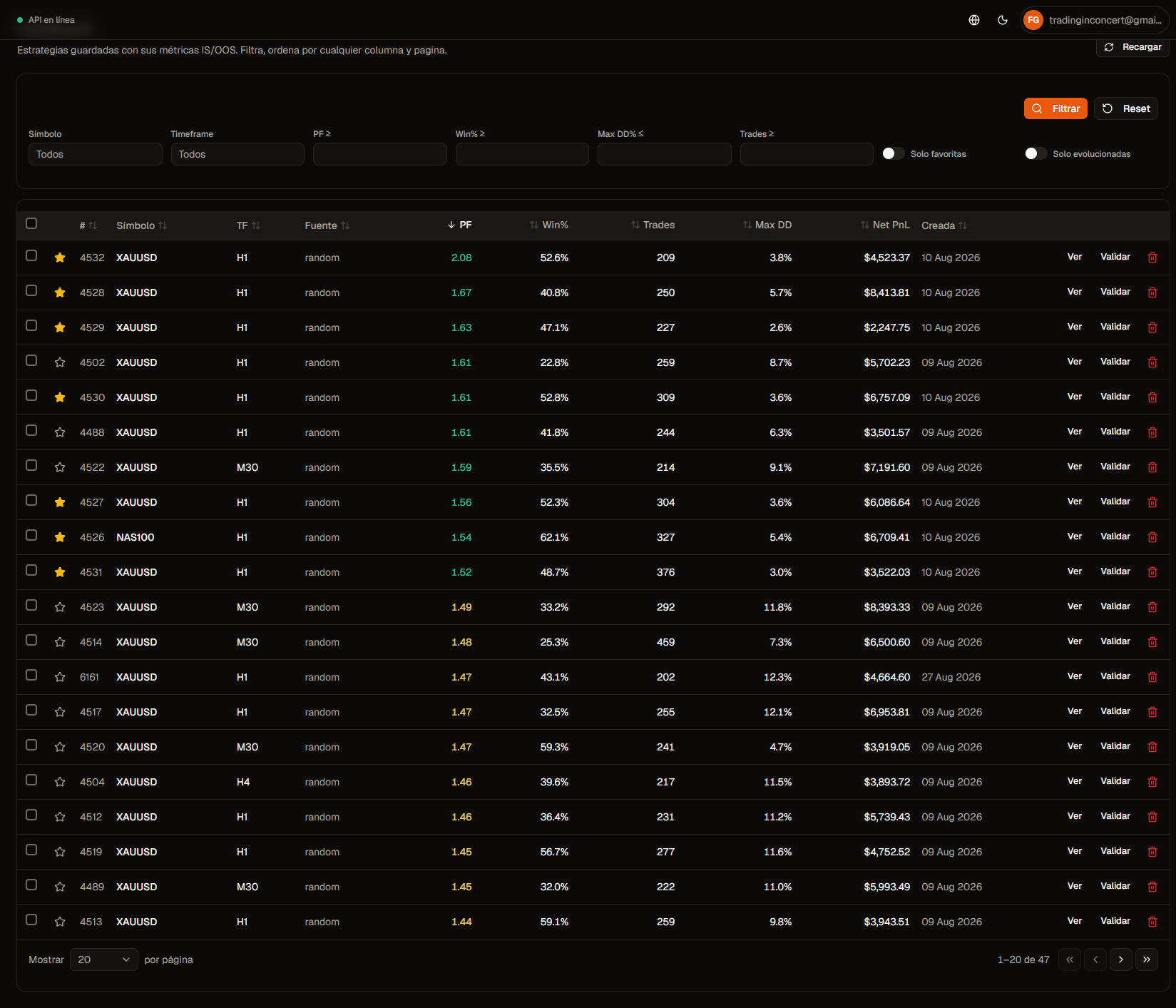
Task: Open the language globe icon
Action: [974, 20]
